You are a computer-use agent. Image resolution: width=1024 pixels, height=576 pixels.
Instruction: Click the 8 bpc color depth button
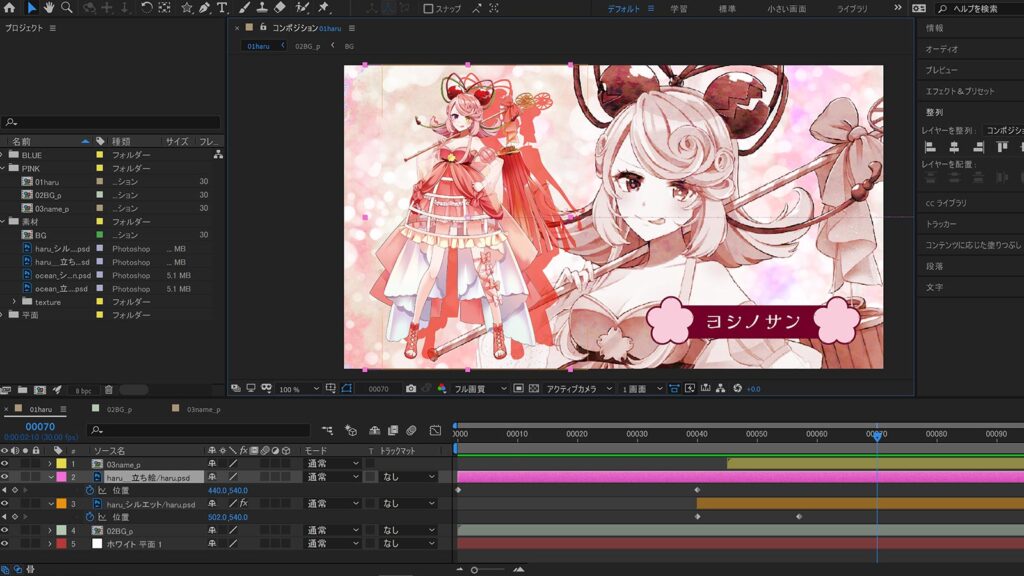tap(83, 391)
